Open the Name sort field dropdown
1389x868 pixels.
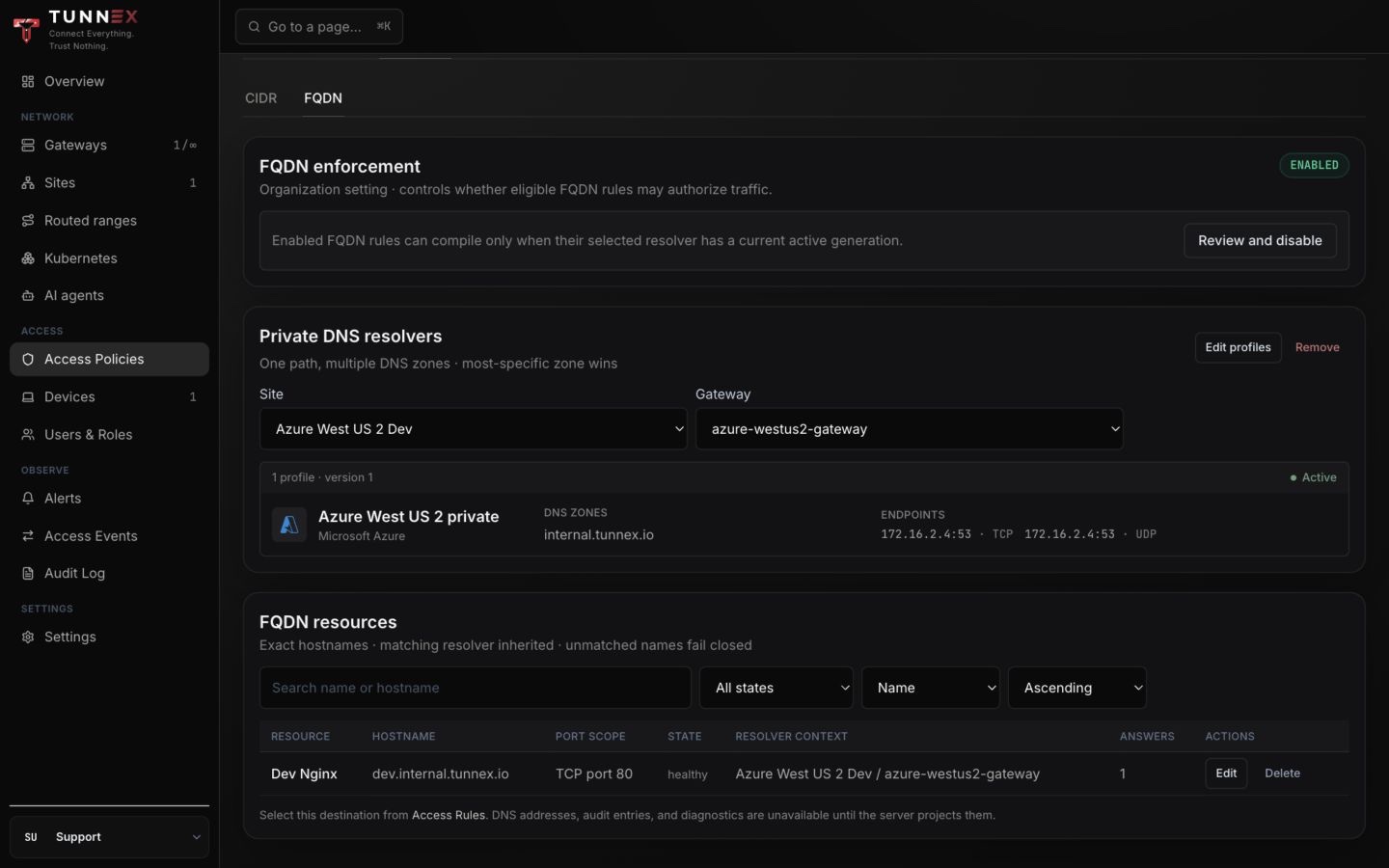[x=931, y=688]
